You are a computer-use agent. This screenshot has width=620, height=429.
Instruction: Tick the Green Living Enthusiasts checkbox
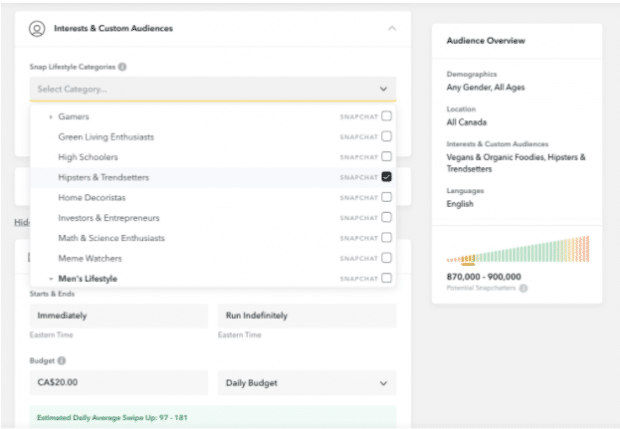pyautogui.click(x=386, y=137)
